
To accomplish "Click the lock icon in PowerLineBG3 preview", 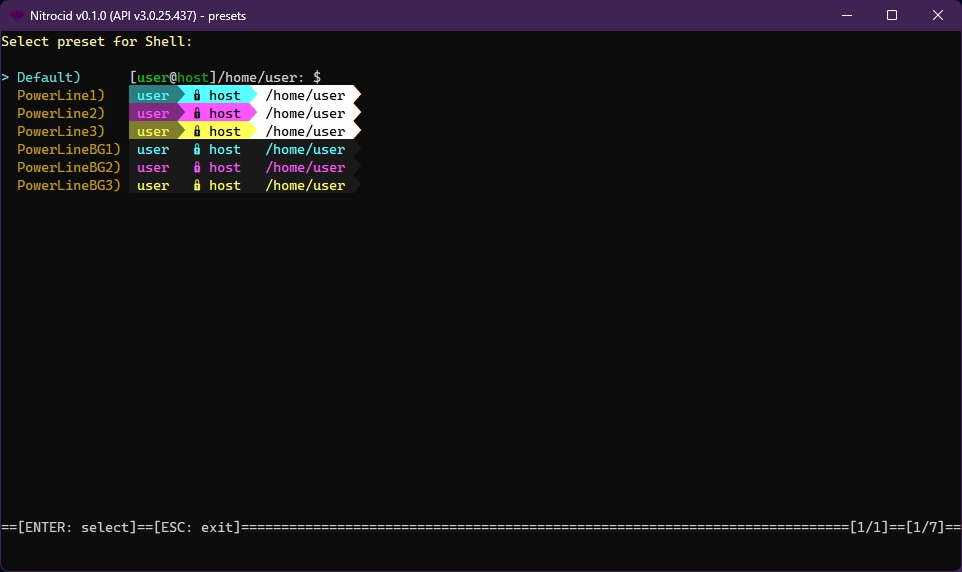I will click(x=197, y=186).
